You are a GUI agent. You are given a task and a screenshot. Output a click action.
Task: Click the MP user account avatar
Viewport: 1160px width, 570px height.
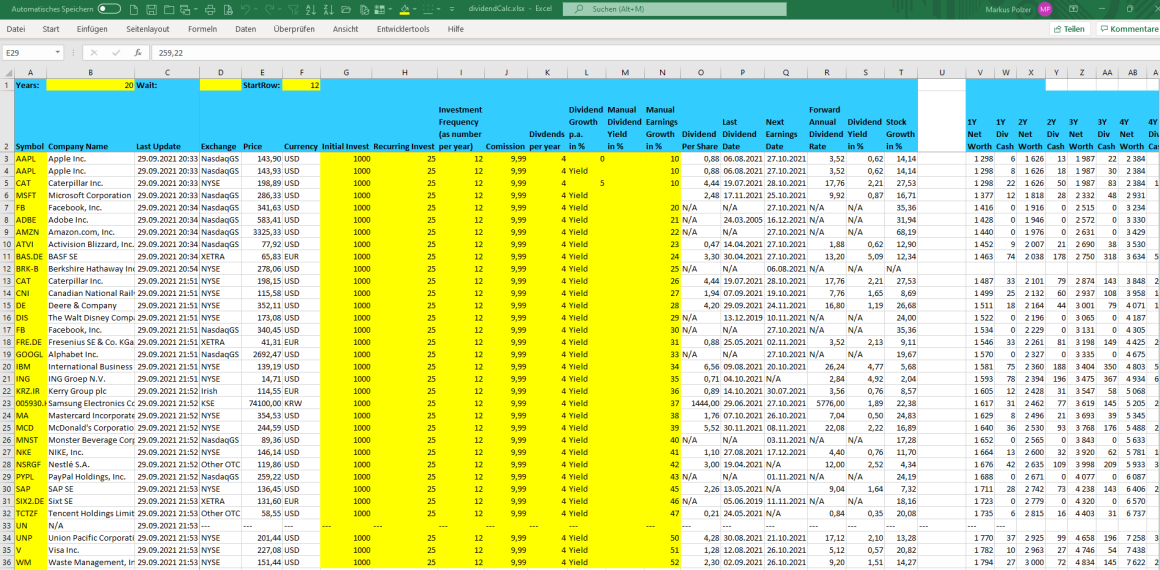[x=1045, y=9]
